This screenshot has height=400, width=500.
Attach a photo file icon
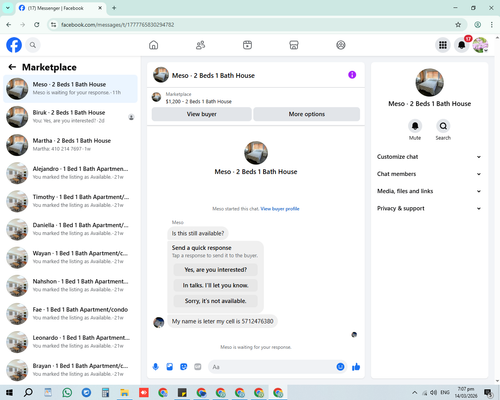pyautogui.click(x=170, y=367)
